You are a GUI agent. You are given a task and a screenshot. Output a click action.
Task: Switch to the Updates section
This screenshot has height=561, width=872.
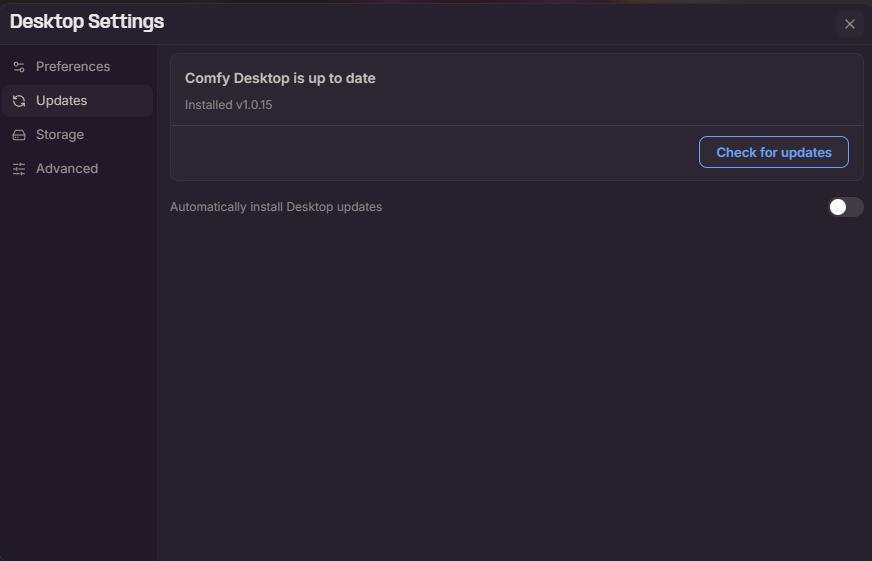point(77,101)
